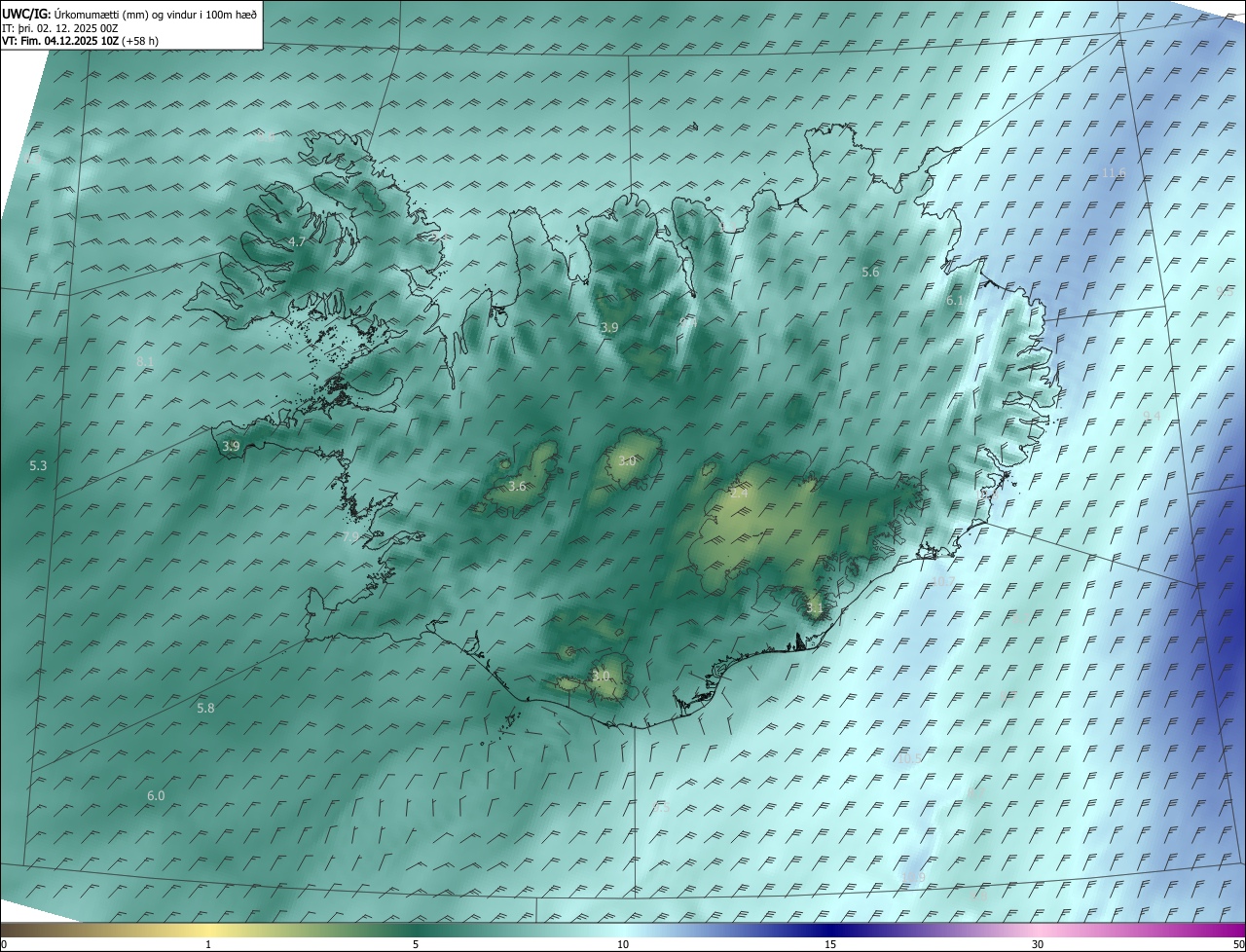
Task: Click the 0 tick on the color scale
Action: (4, 944)
